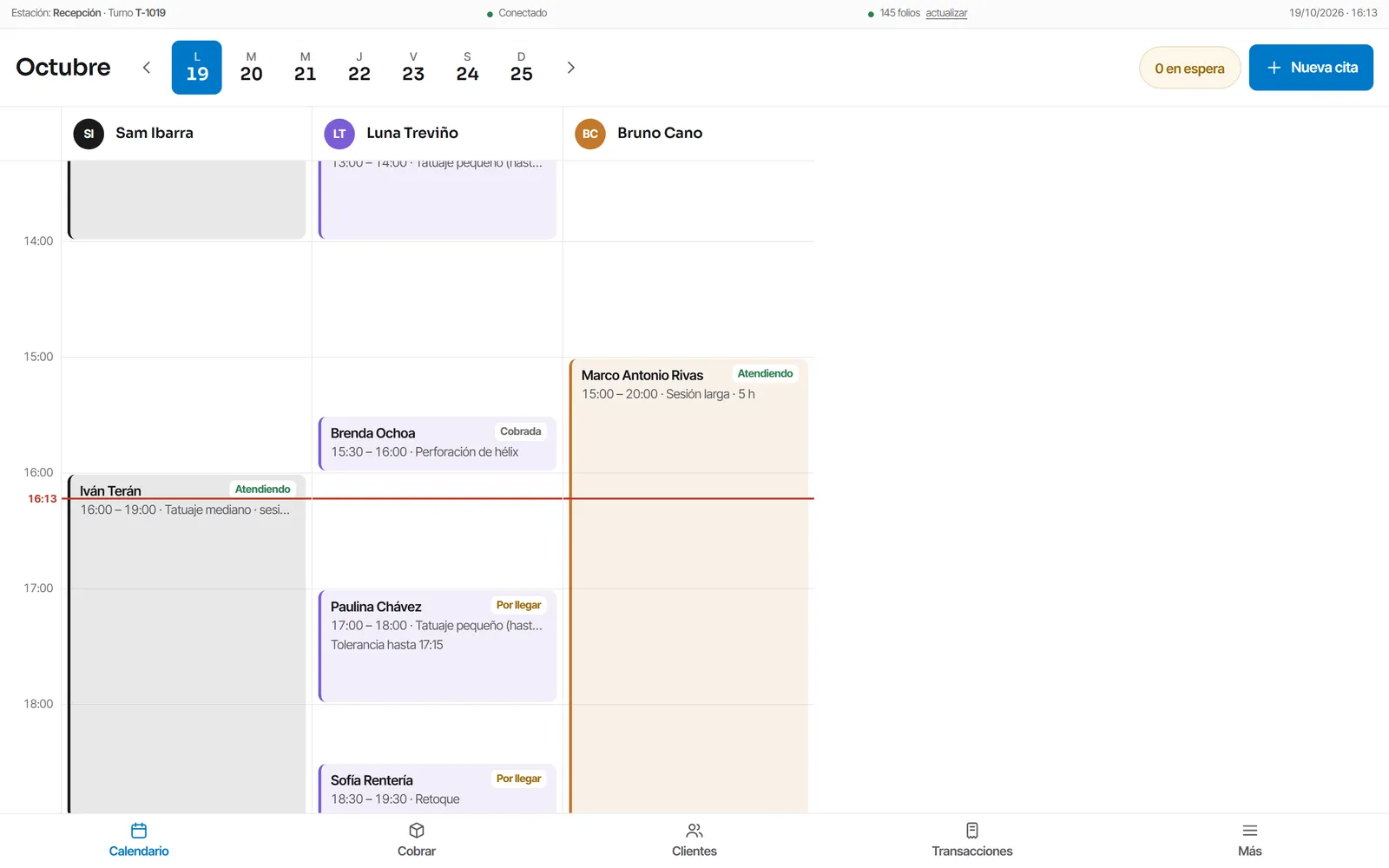Click the Sam Ibarra column name
Viewport: 1389px width, 868px height.
tap(155, 133)
